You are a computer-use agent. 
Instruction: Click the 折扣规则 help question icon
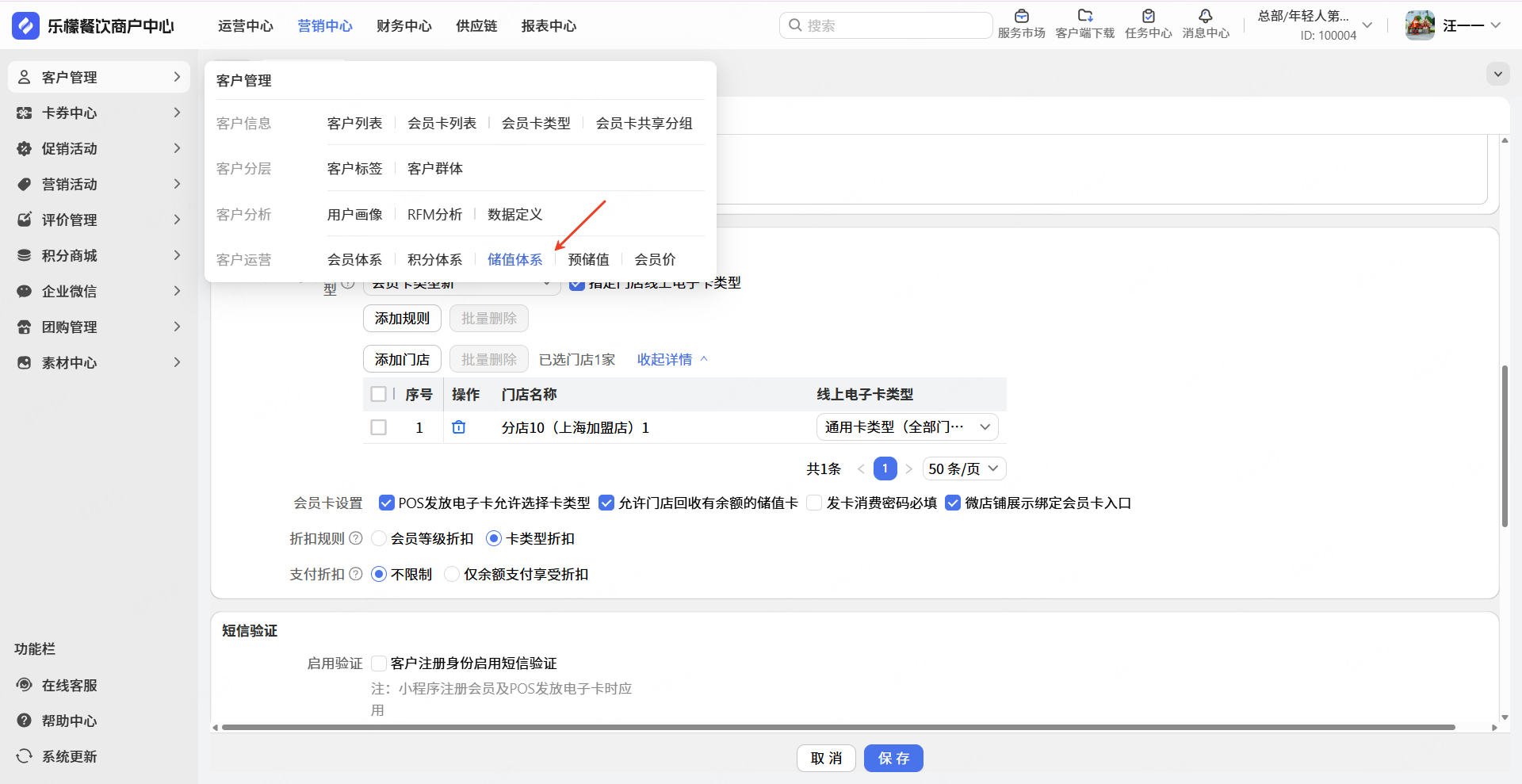coord(356,538)
